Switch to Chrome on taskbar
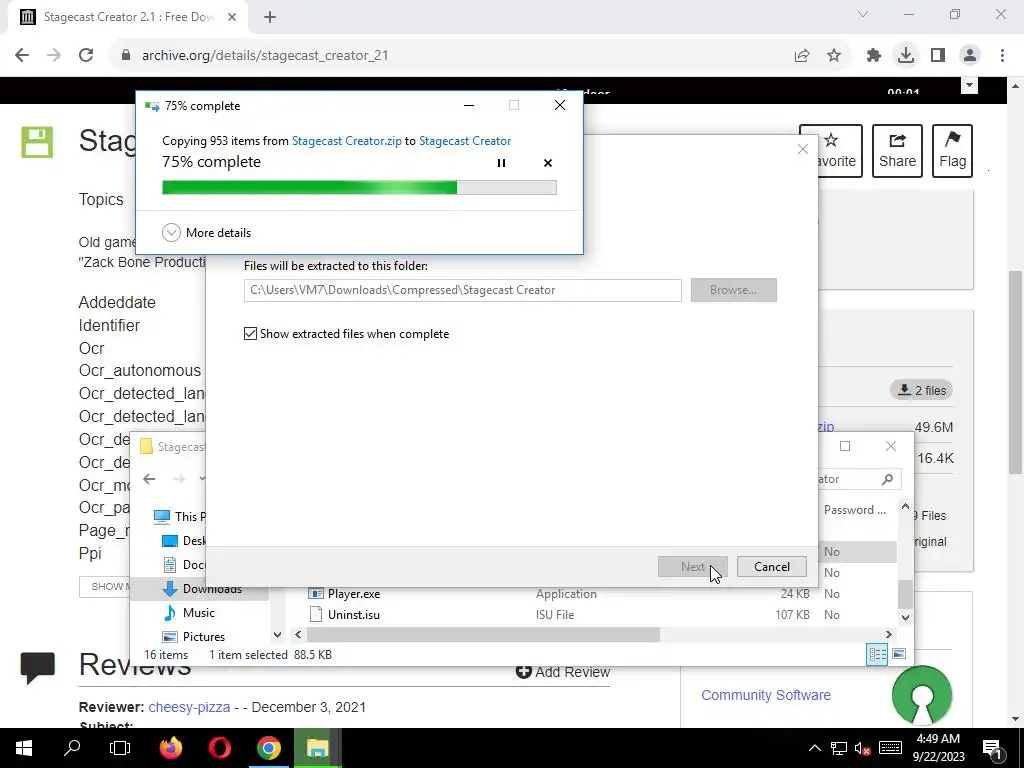The height and width of the screenshot is (768, 1024). pyautogui.click(x=268, y=748)
